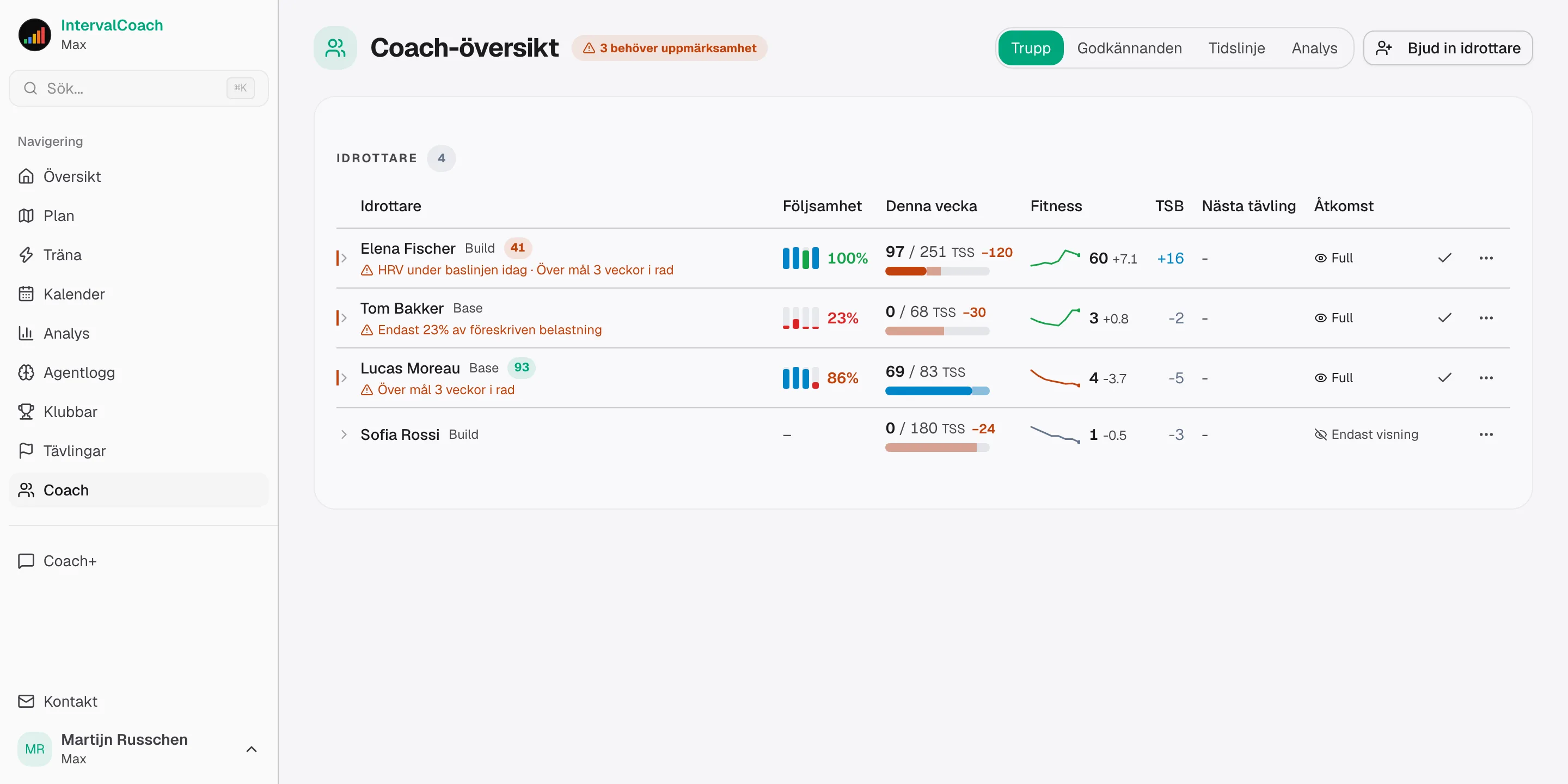Switch to the Godkännanden tab
The image size is (1568, 784).
click(x=1129, y=48)
